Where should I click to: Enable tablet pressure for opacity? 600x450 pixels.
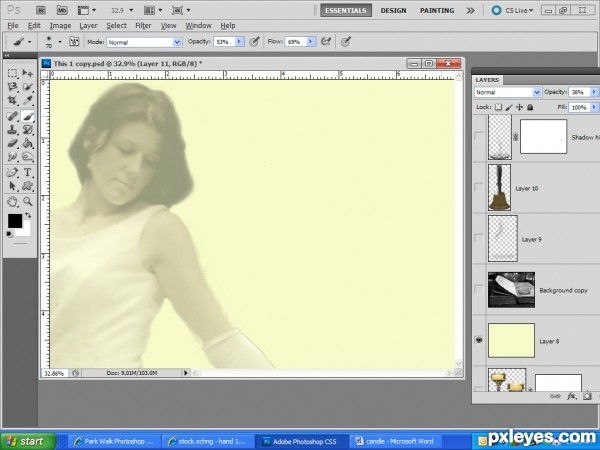pos(254,41)
